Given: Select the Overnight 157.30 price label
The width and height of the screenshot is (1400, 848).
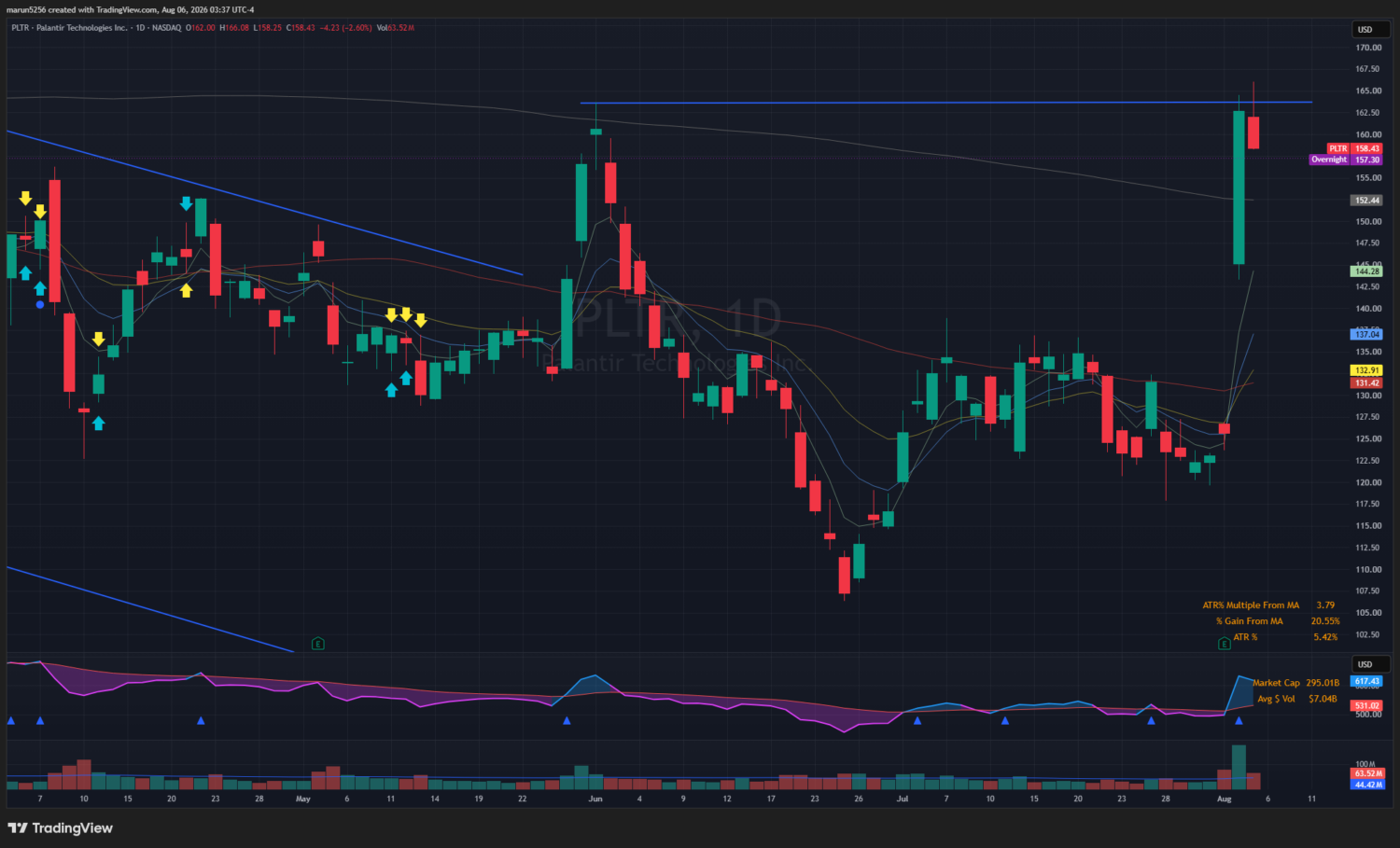Looking at the screenshot, I should pos(1346,160).
